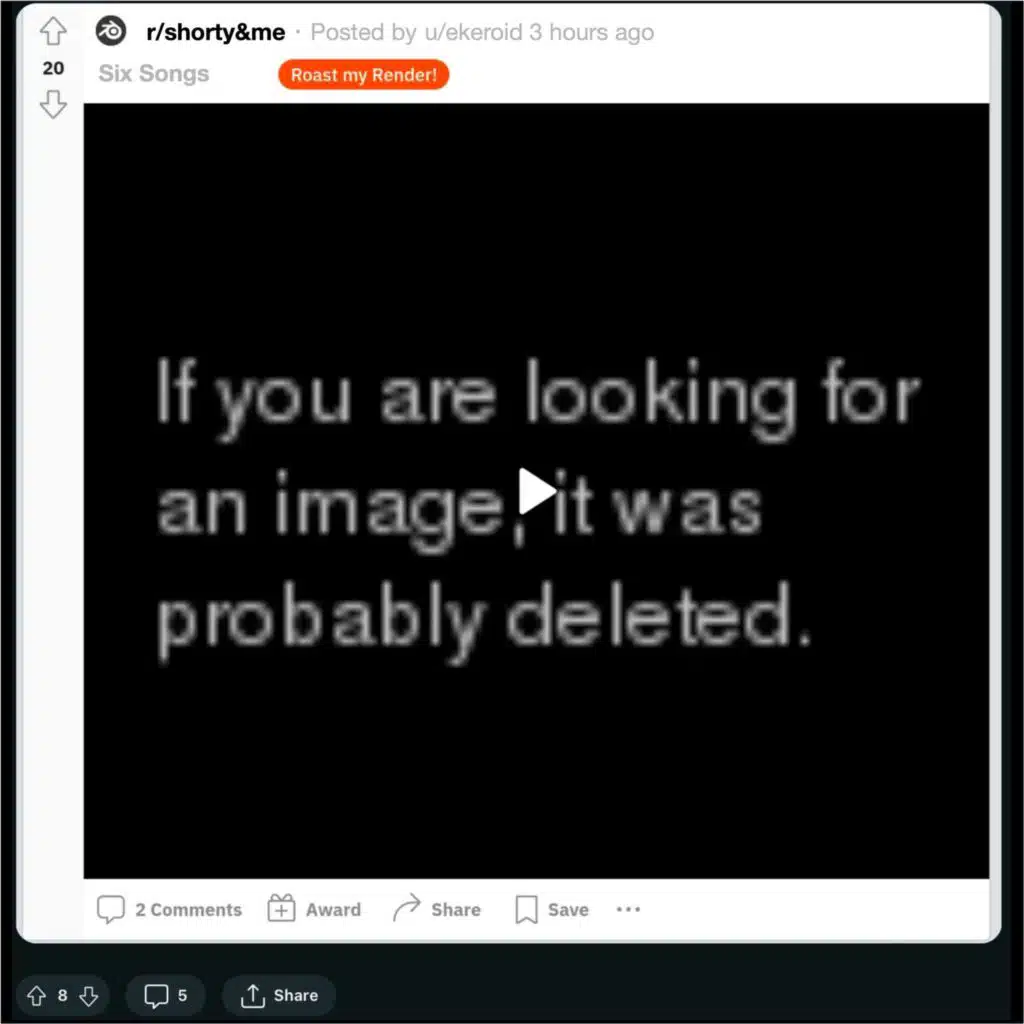Open the bottom bar 5 comments bubble

pyautogui.click(x=165, y=996)
